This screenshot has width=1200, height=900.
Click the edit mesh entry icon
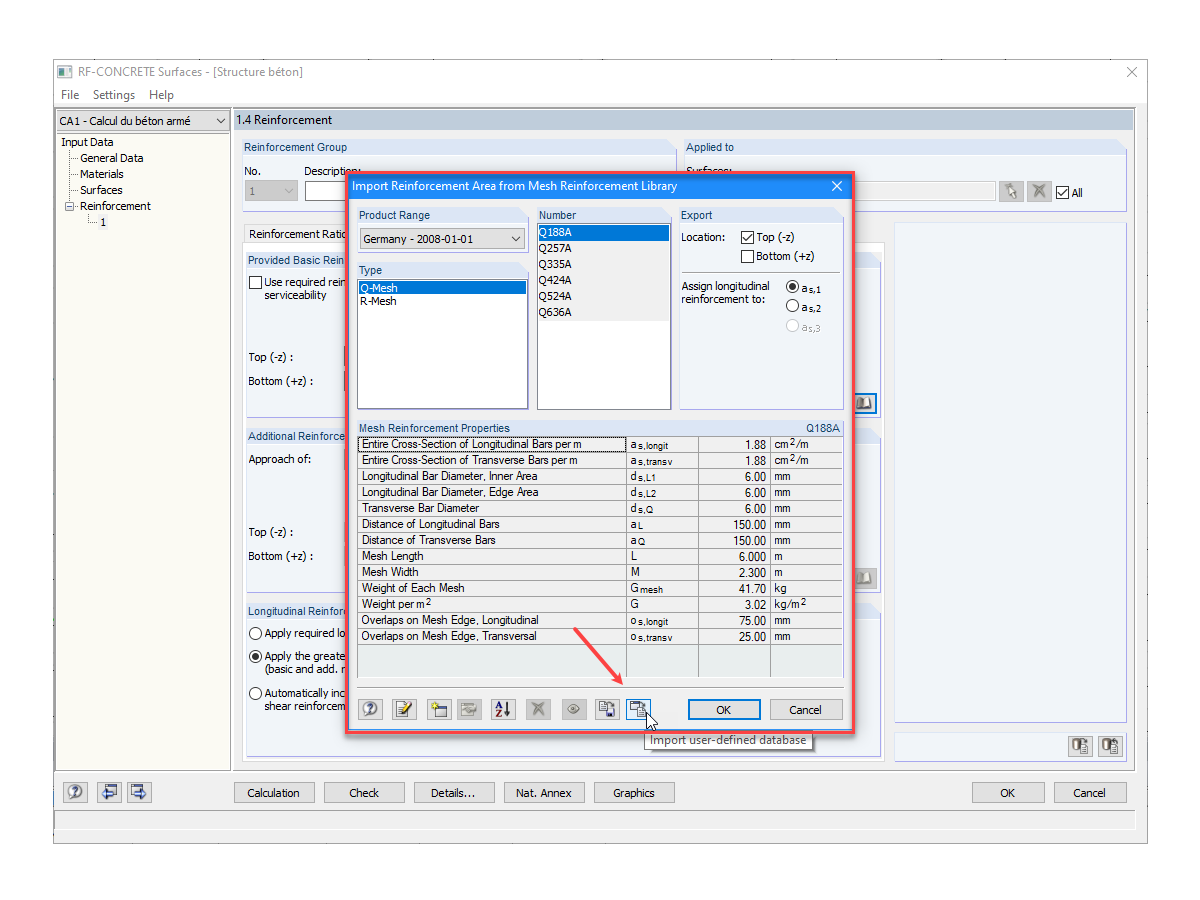coord(404,709)
